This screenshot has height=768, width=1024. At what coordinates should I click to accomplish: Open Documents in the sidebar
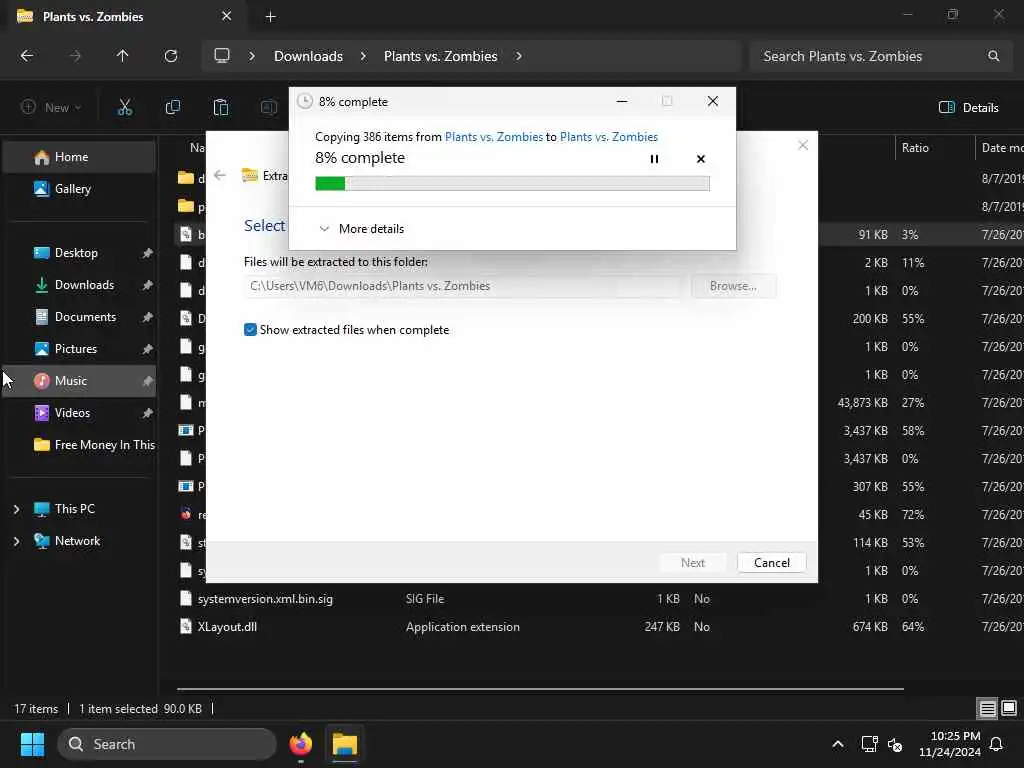[x=79, y=317]
